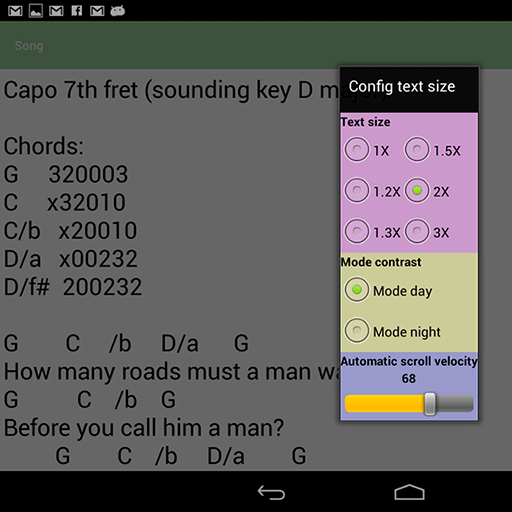Open the Gmail notification icon right of Facebook icon
512x512 pixels.
coord(97,11)
